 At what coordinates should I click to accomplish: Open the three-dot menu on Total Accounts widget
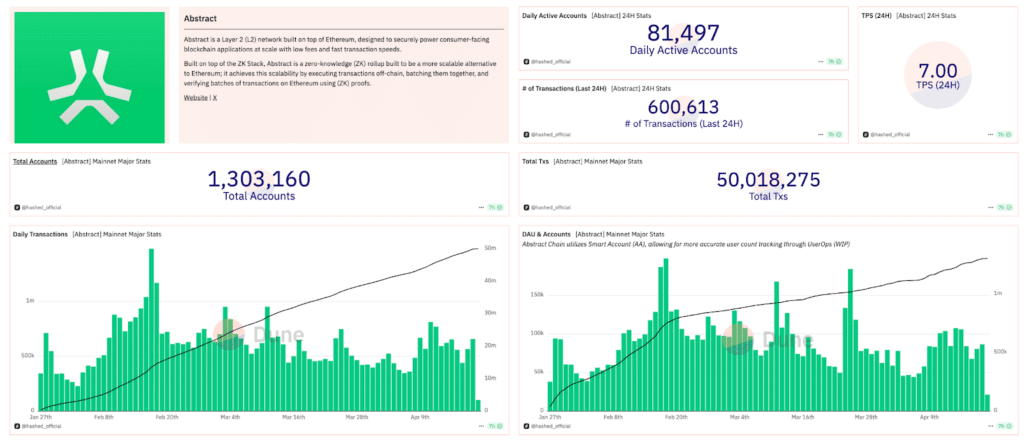pos(482,207)
